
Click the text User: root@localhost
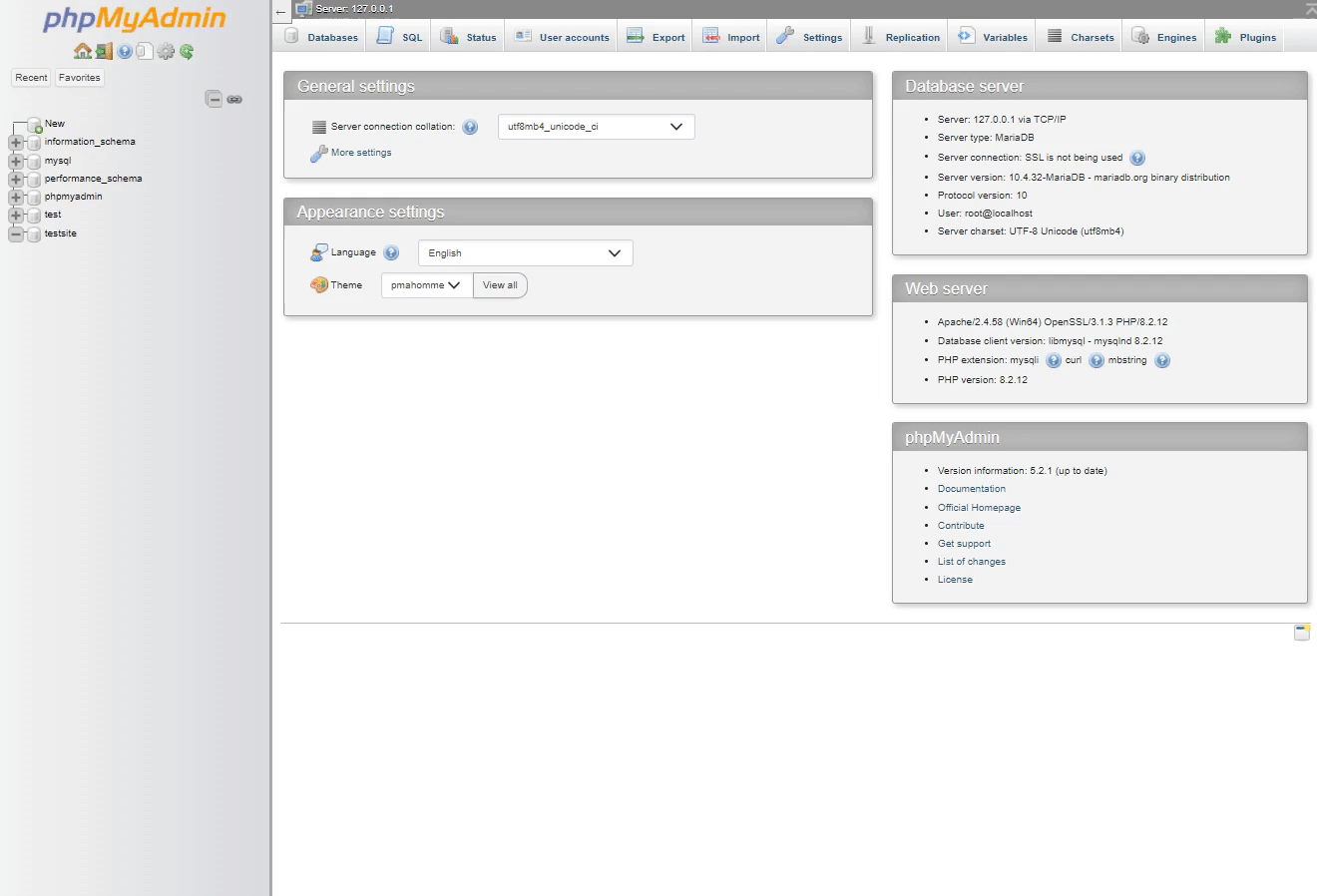(x=985, y=214)
